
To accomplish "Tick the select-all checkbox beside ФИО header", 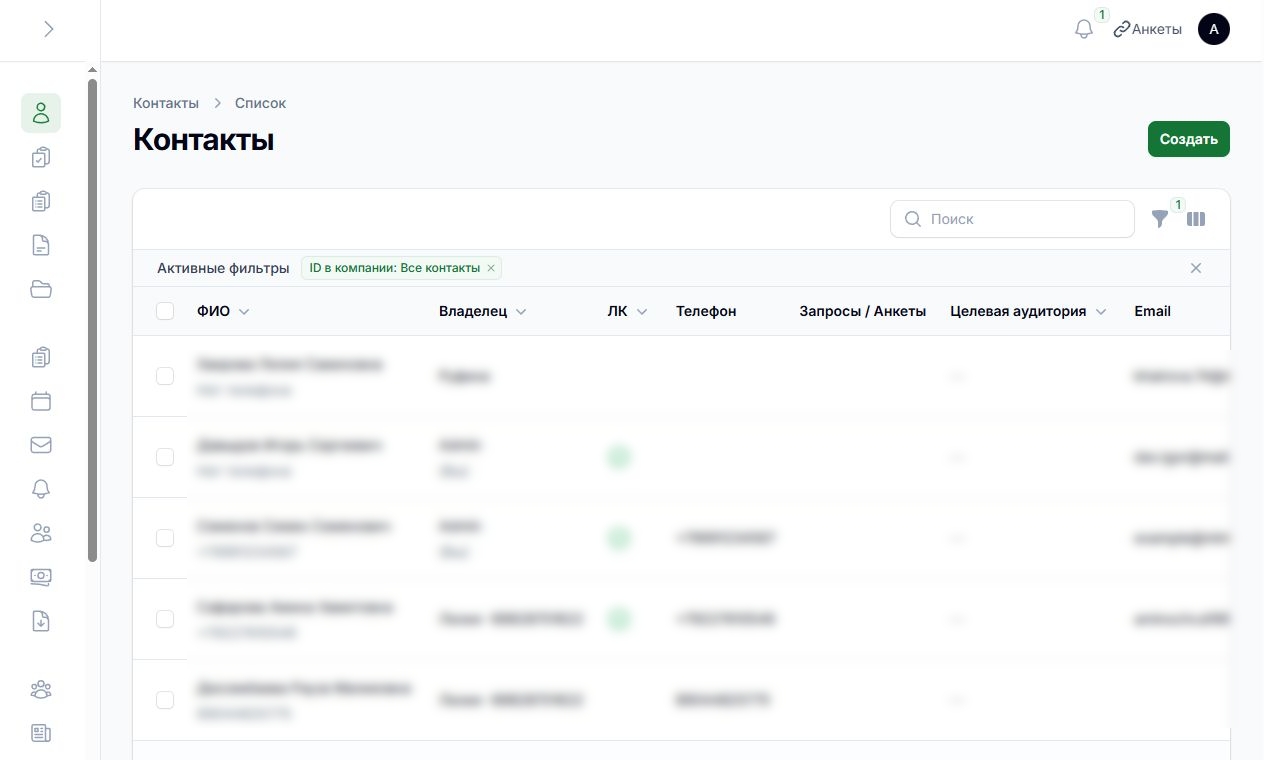I will pyautogui.click(x=165, y=311).
